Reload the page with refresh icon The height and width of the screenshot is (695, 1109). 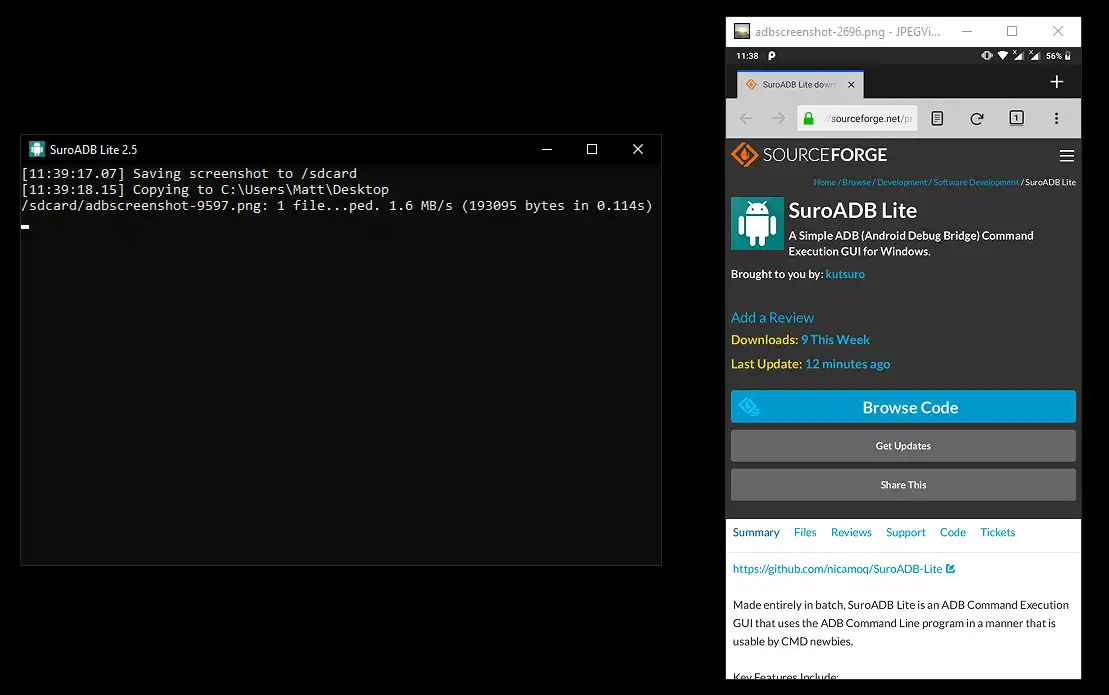[977, 118]
